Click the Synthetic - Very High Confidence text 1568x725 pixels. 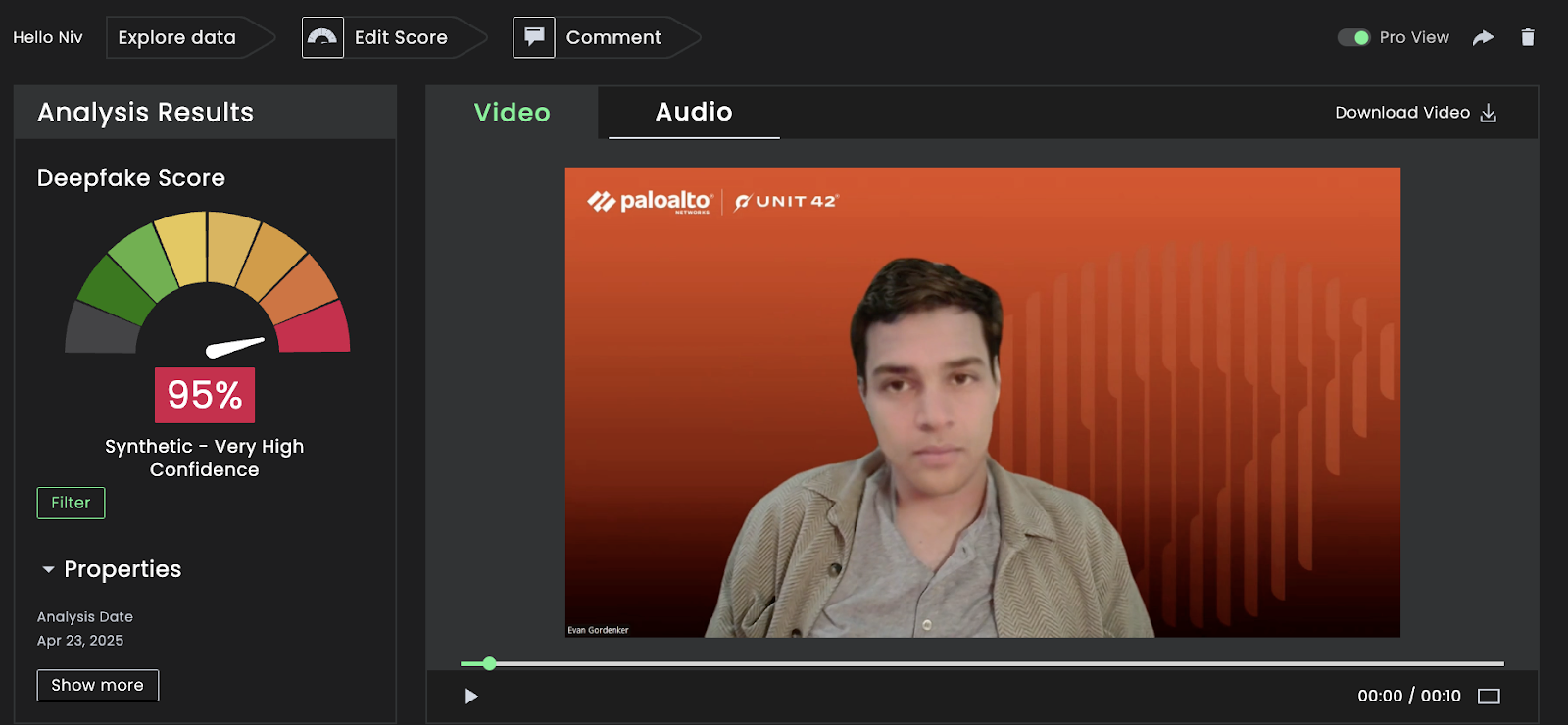tap(205, 458)
